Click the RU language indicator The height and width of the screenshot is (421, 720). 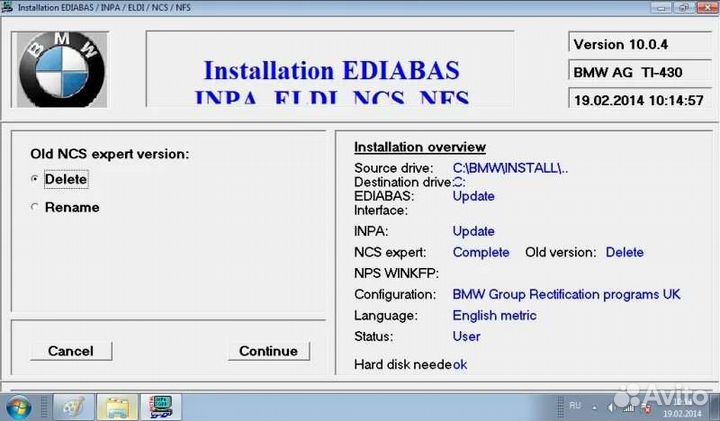(x=575, y=405)
